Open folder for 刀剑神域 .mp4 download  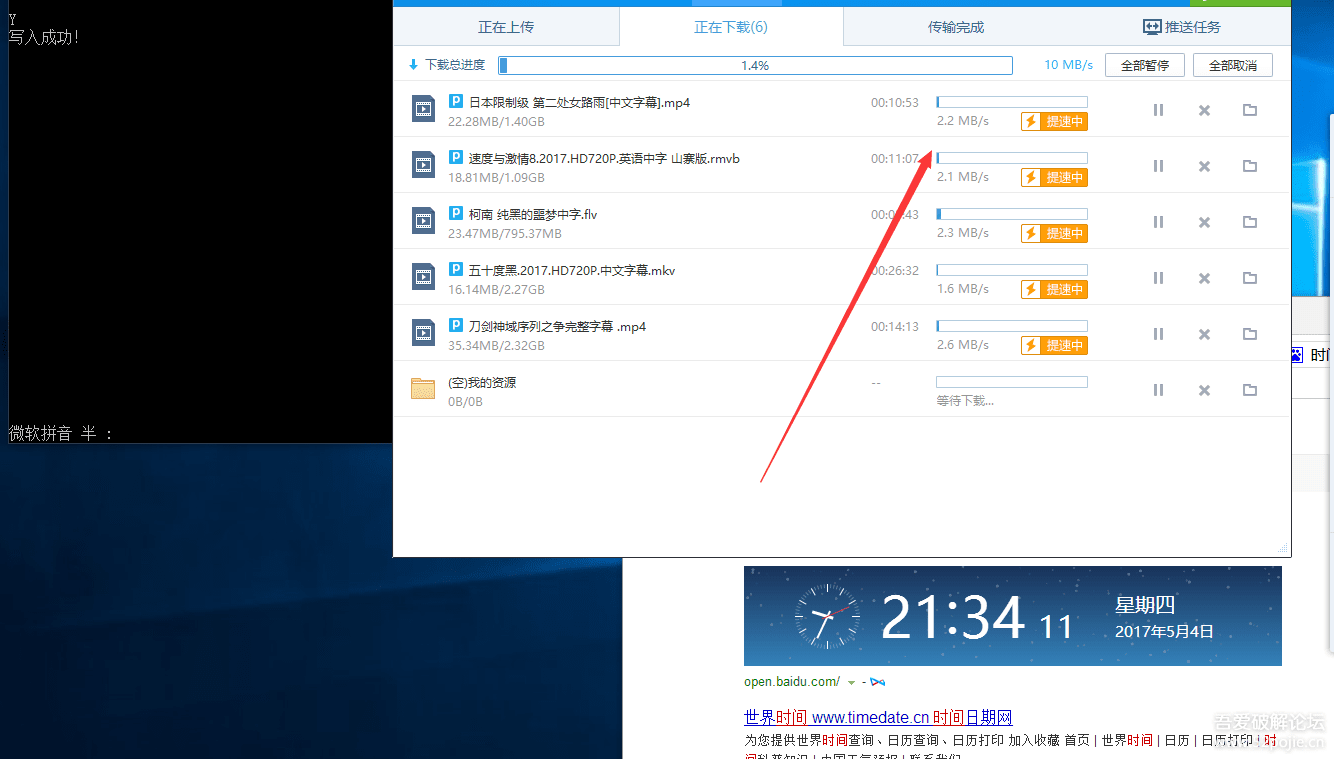1250,334
